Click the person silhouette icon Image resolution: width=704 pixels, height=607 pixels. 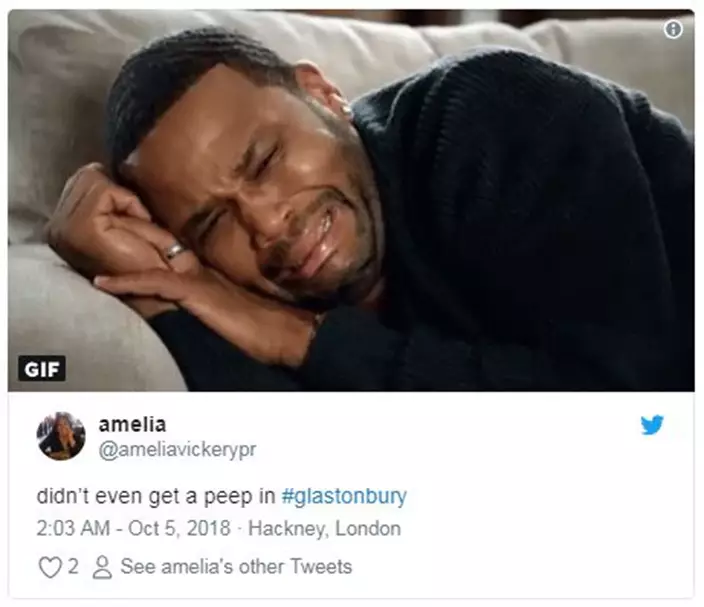point(102,567)
